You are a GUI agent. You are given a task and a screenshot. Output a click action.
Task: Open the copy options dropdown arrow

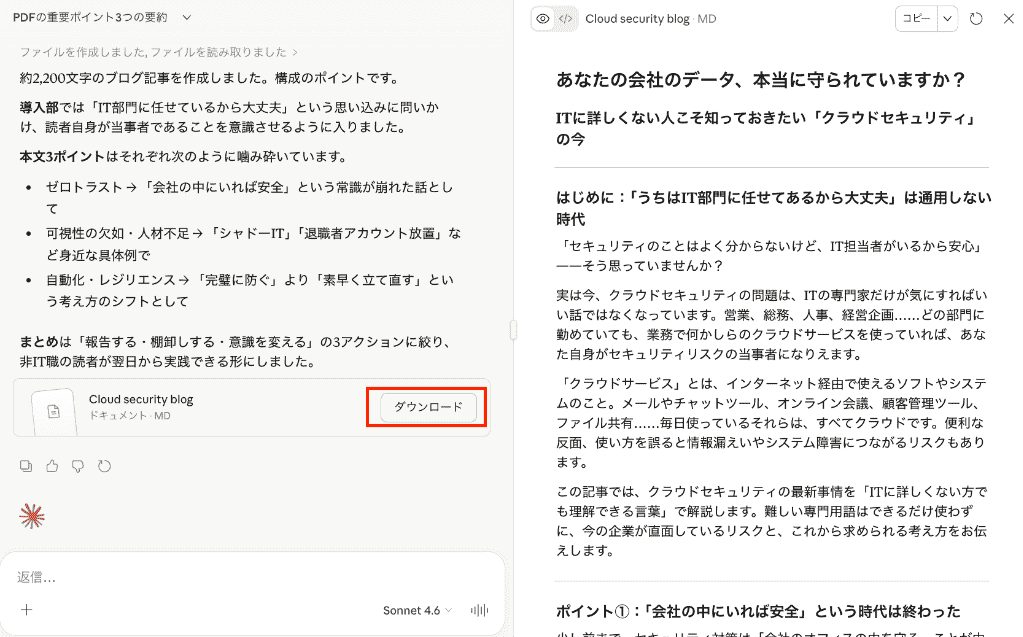(x=947, y=19)
